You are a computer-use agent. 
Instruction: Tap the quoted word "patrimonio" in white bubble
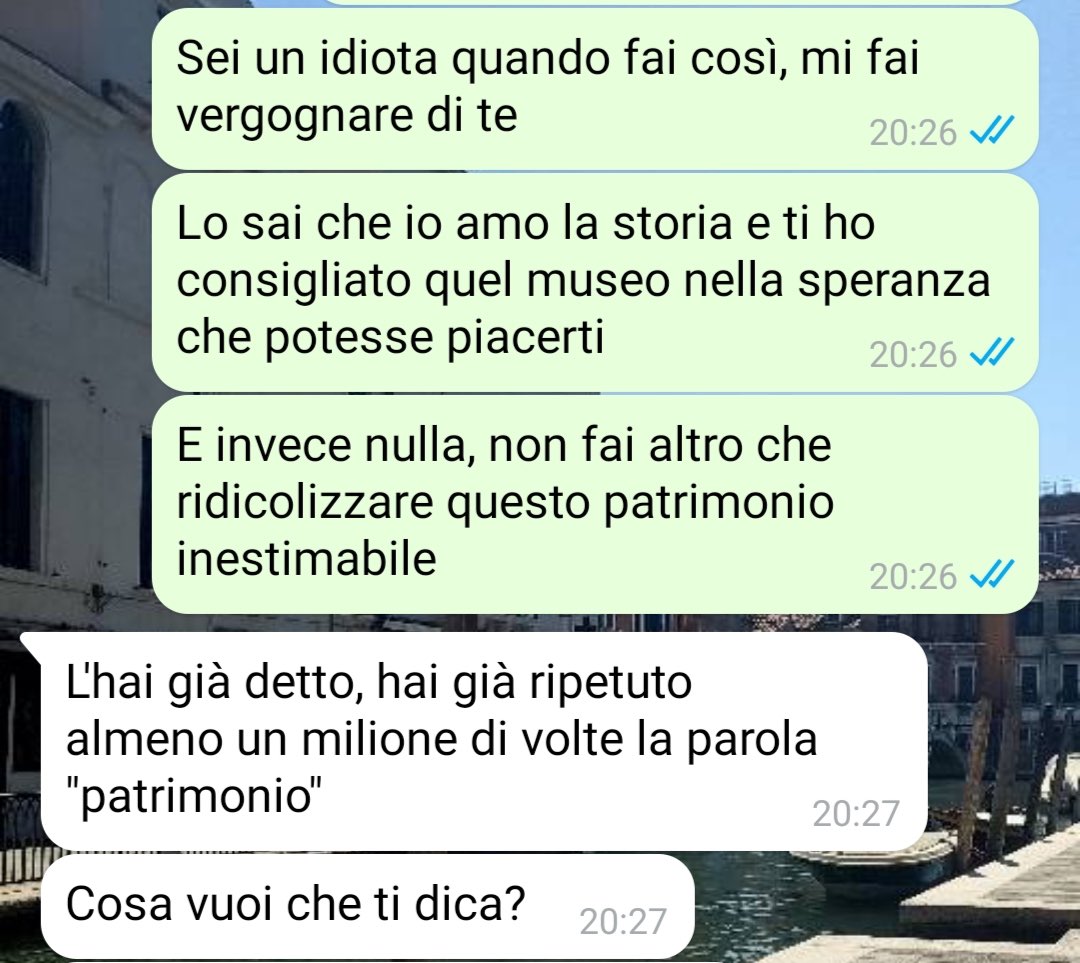pyautogui.click(x=194, y=796)
